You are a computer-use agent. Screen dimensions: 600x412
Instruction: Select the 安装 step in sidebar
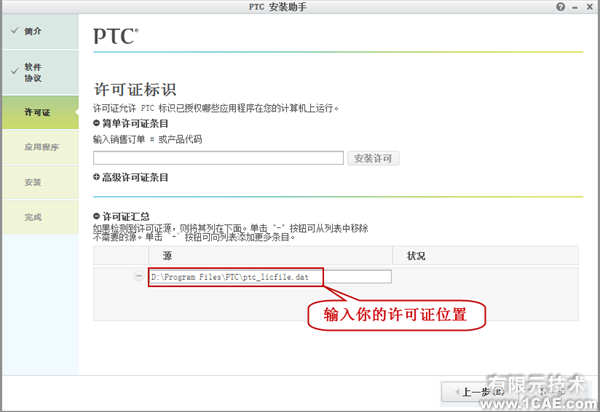[40, 182]
